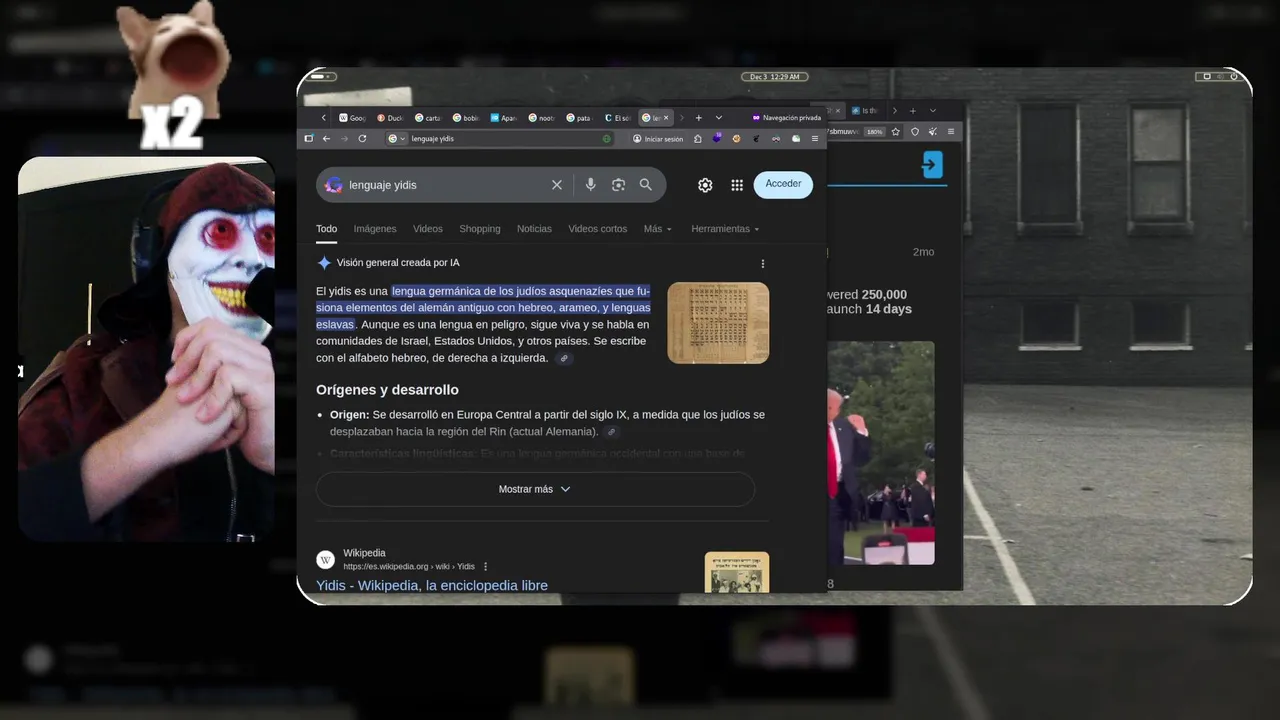This screenshot has width=1280, height=720.
Task: Click the 180% zoom badge in rear browser
Action: [875, 131]
